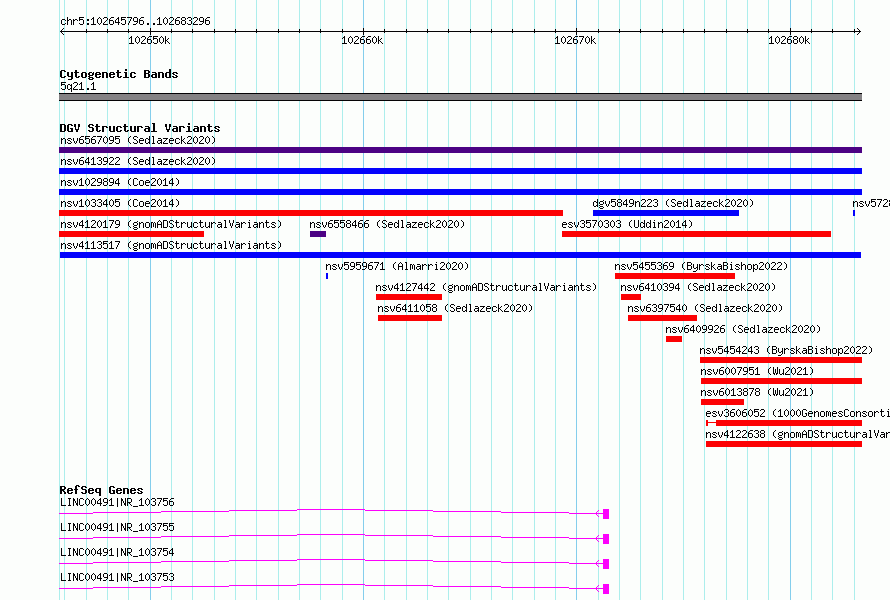Viewport: 890px width, 600px height.
Task: Select the blue nsv4113517 variant bar
Action: pos(460,255)
